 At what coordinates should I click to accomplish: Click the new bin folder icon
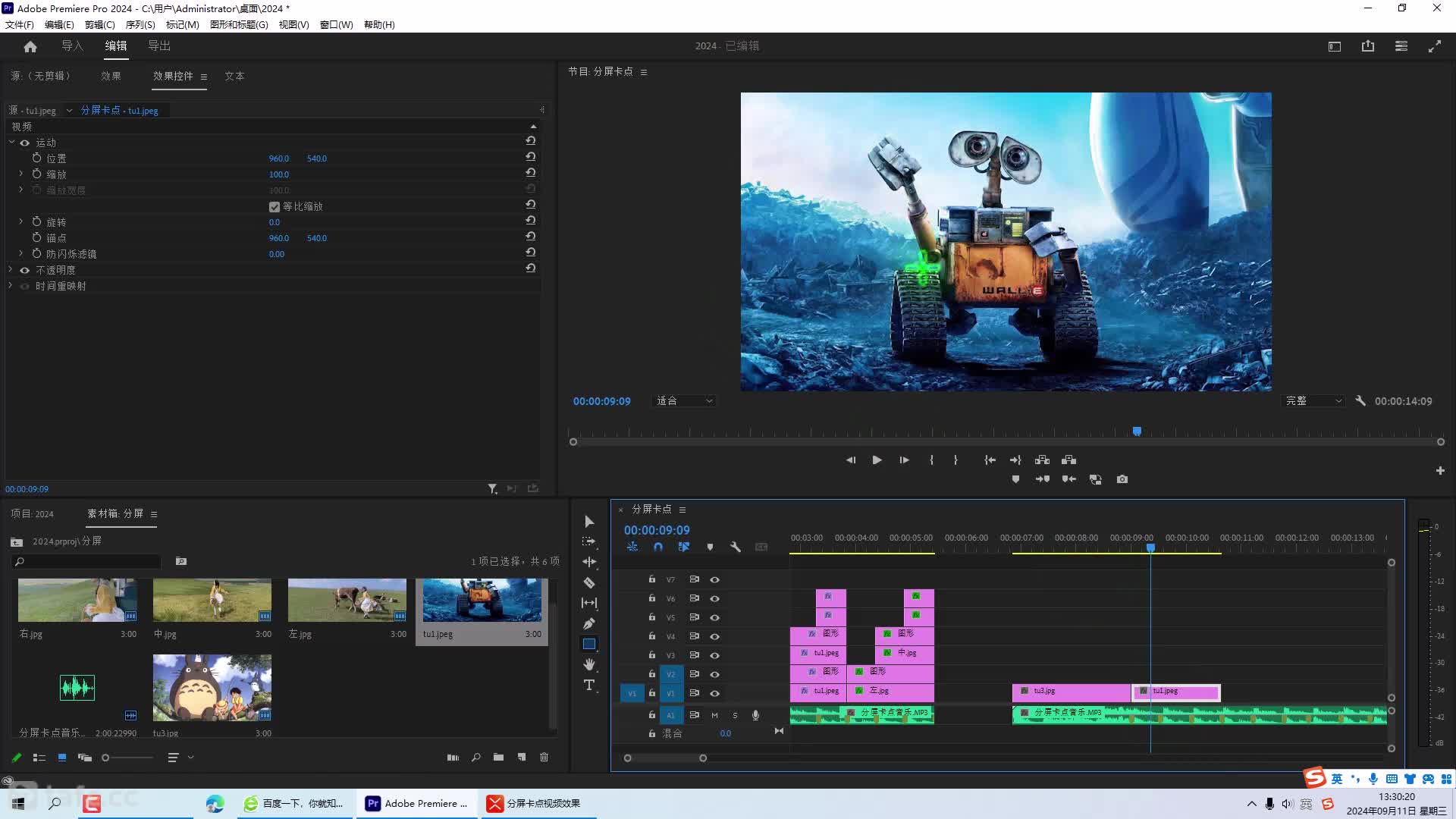pyautogui.click(x=498, y=757)
